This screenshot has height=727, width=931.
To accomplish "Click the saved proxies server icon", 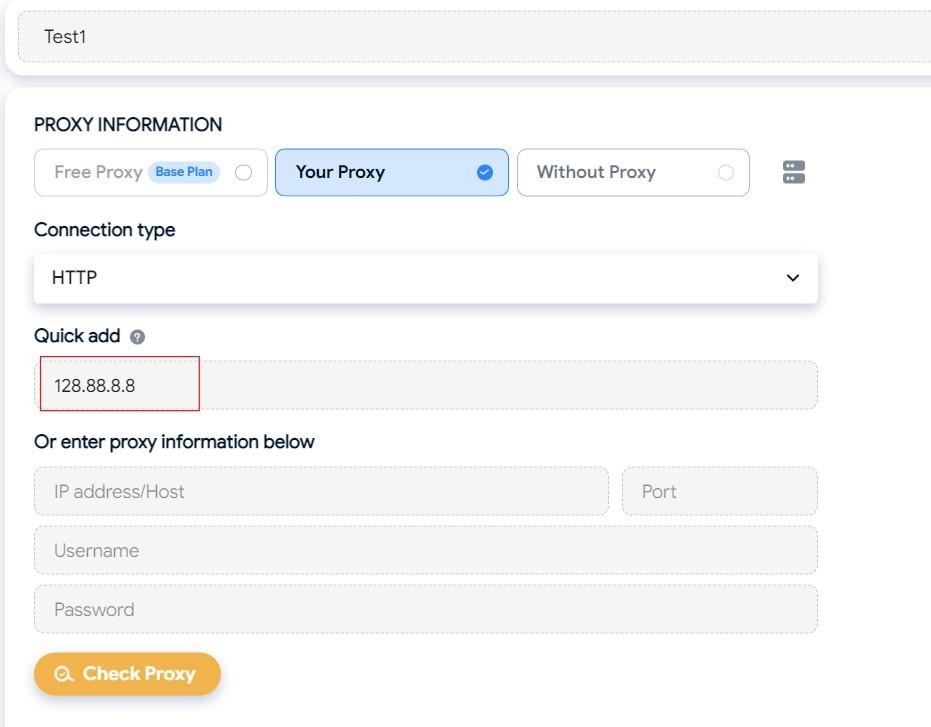I will pyautogui.click(x=794, y=172).
